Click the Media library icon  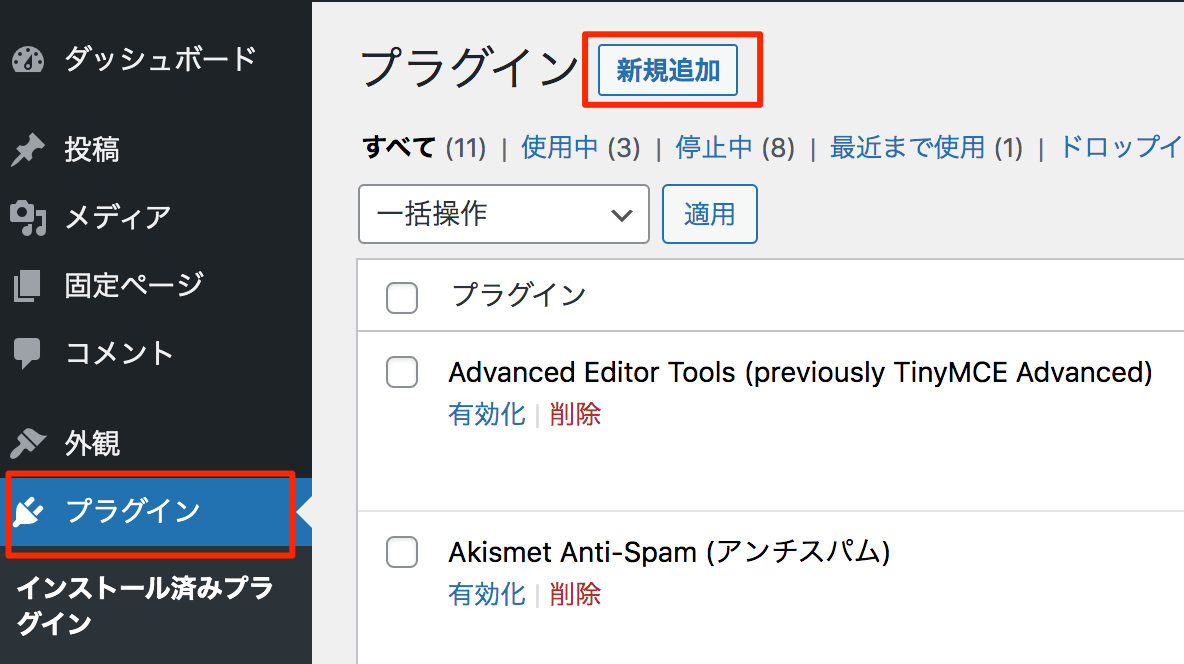coord(28,217)
